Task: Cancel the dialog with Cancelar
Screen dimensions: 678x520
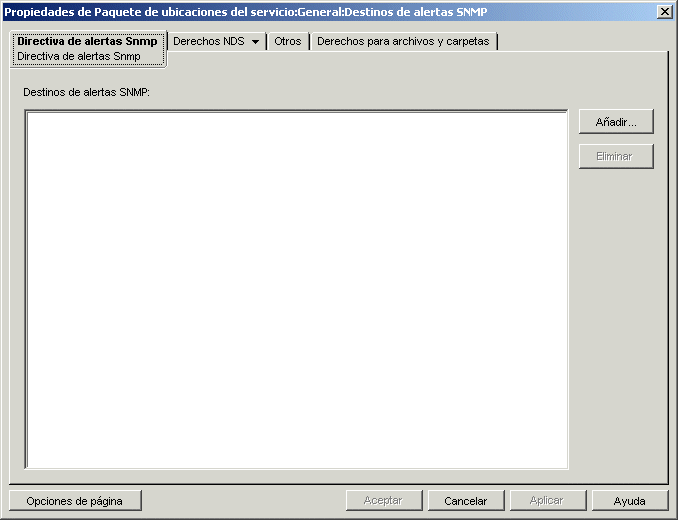Action: coord(466,501)
